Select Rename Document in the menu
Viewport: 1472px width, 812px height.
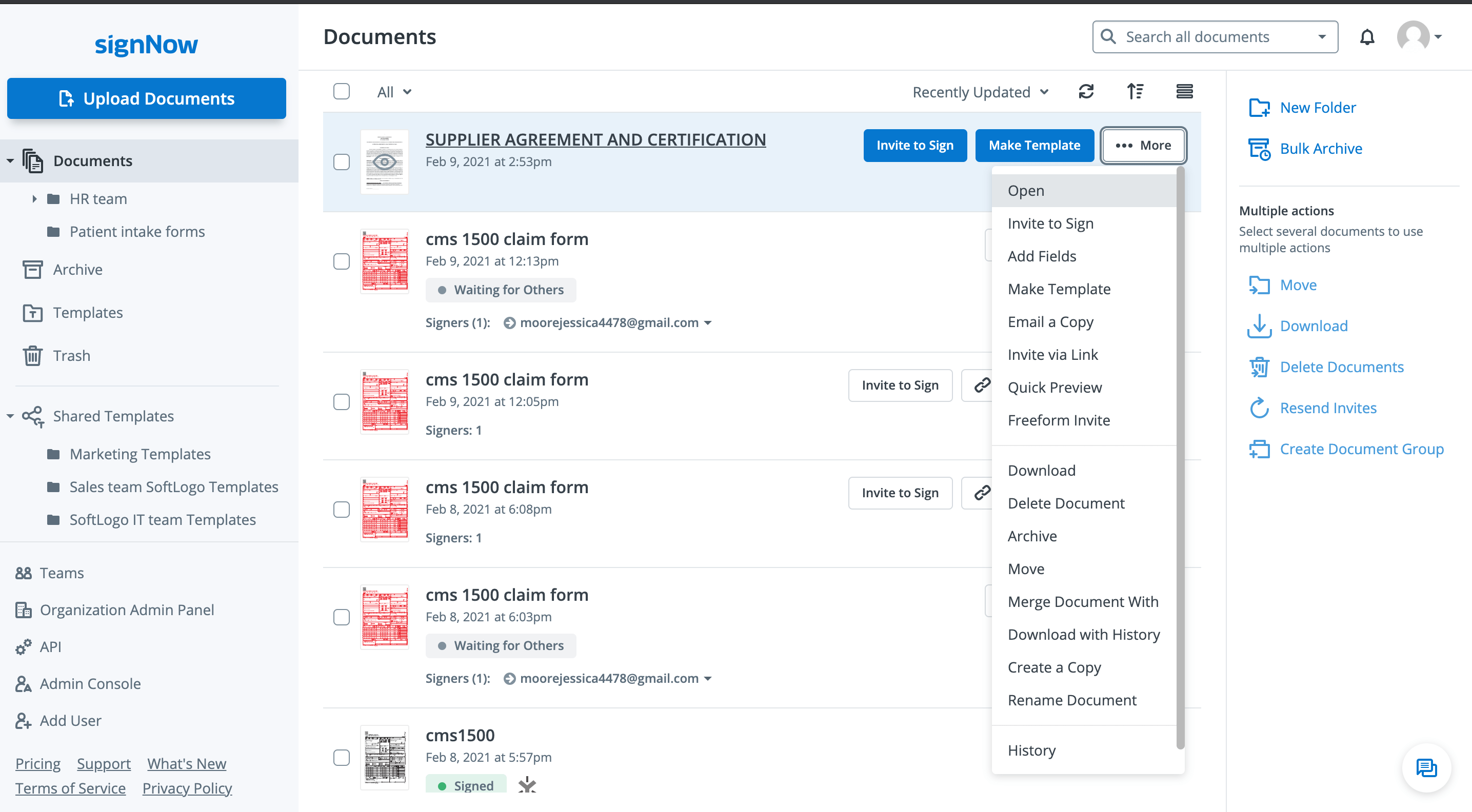coord(1071,700)
